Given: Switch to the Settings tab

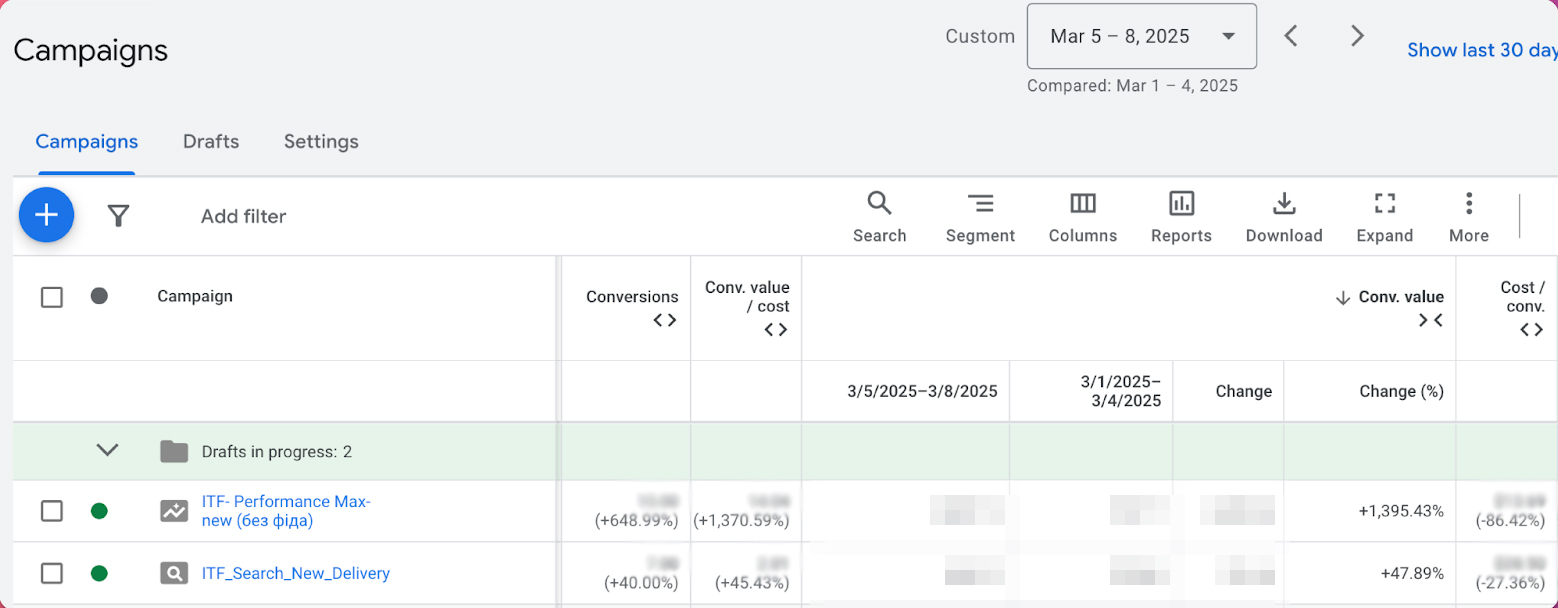Looking at the screenshot, I should pos(321,142).
